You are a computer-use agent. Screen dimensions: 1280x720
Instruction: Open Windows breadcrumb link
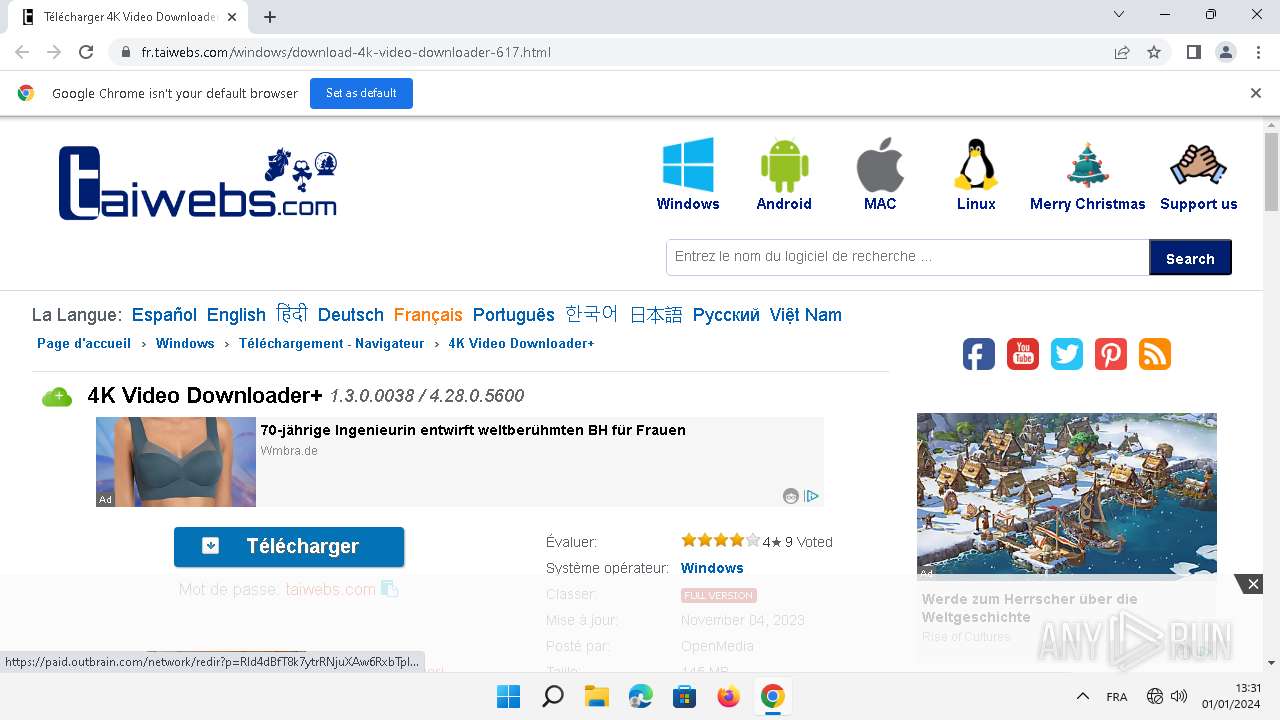tap(185, 343)
